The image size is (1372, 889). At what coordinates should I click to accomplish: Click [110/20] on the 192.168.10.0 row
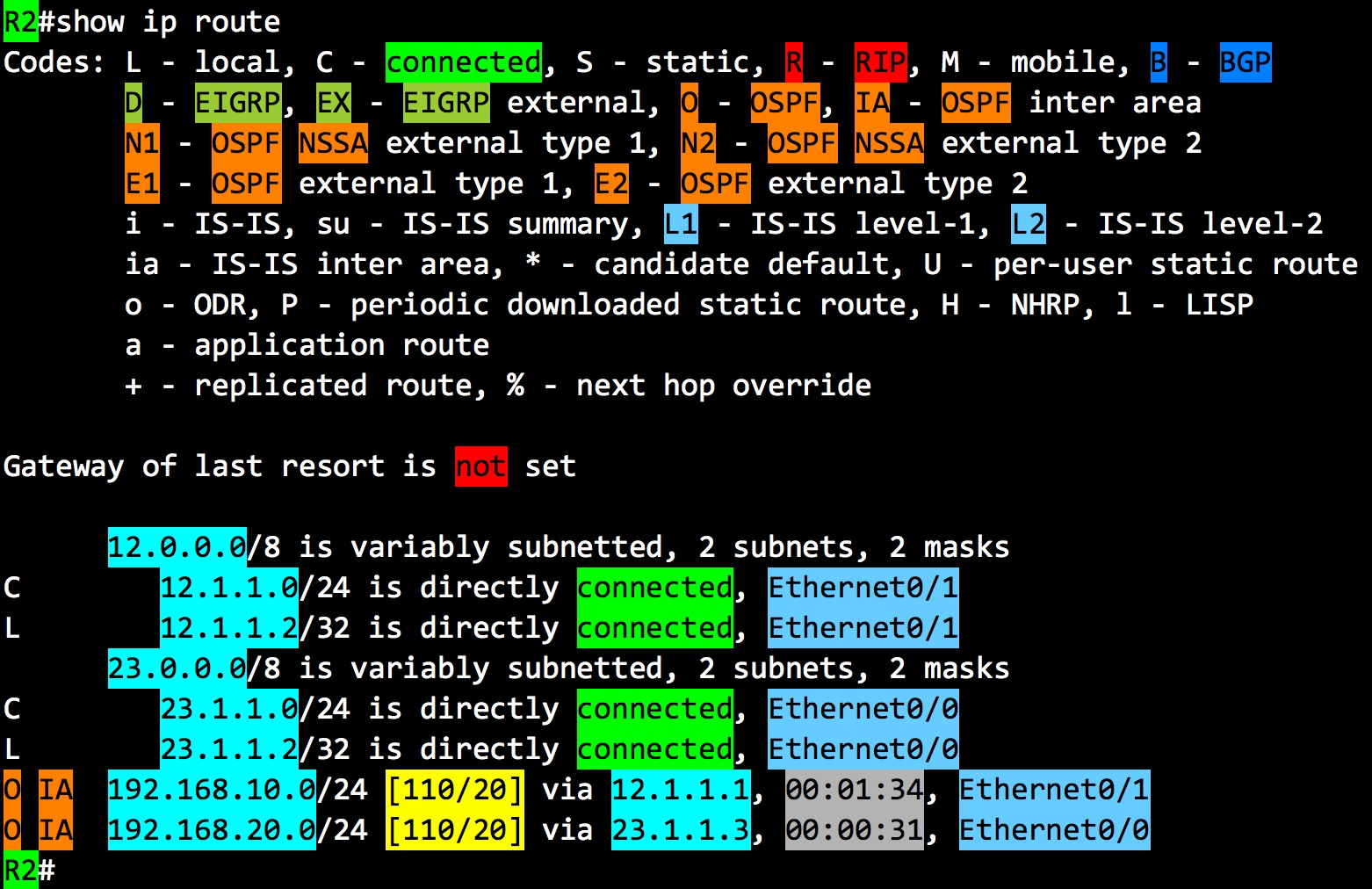pyautogui.click(x=455, y=790)
